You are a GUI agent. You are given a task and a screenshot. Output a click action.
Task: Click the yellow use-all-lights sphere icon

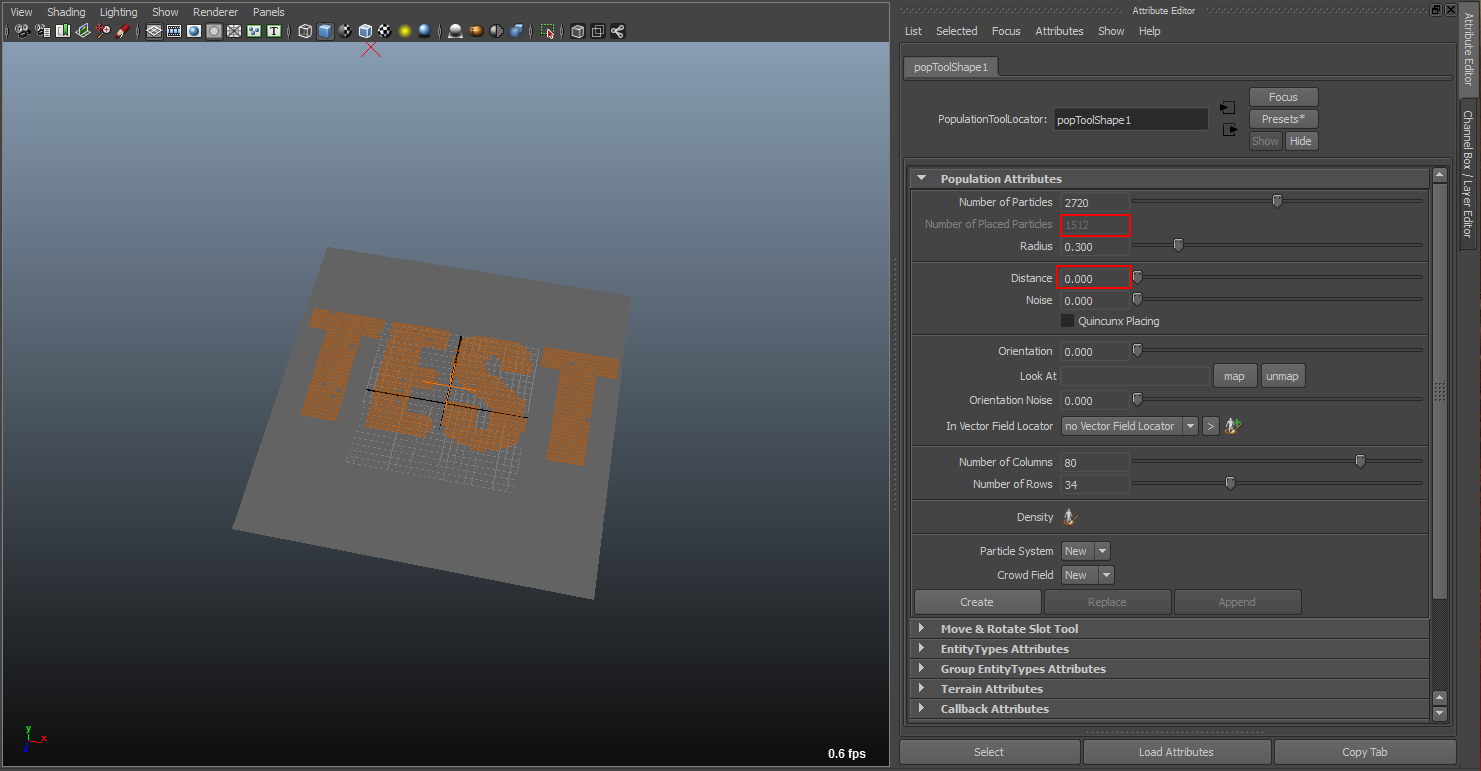tap(404, 31)
